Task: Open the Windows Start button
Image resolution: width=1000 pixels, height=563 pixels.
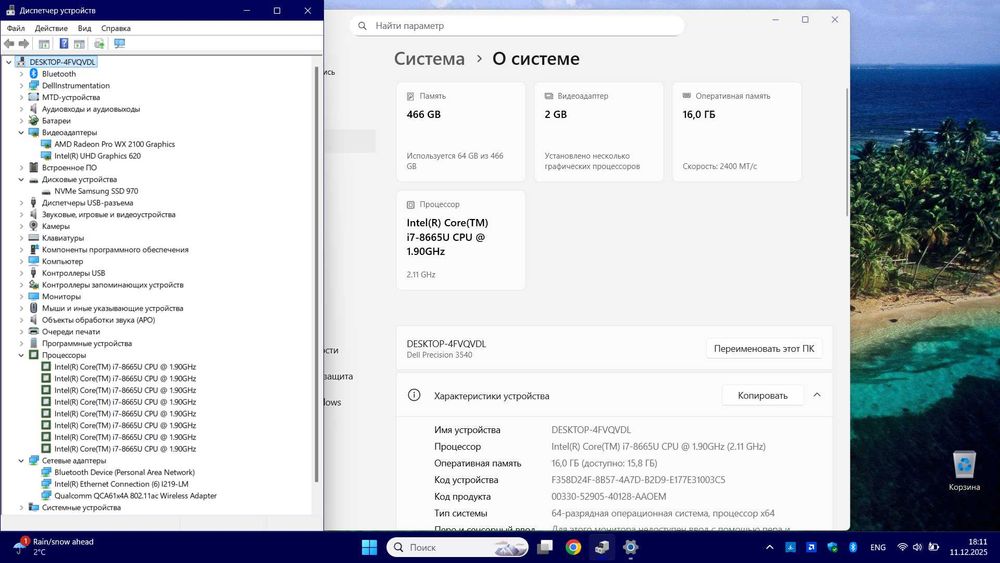Action: pos(369,547)
